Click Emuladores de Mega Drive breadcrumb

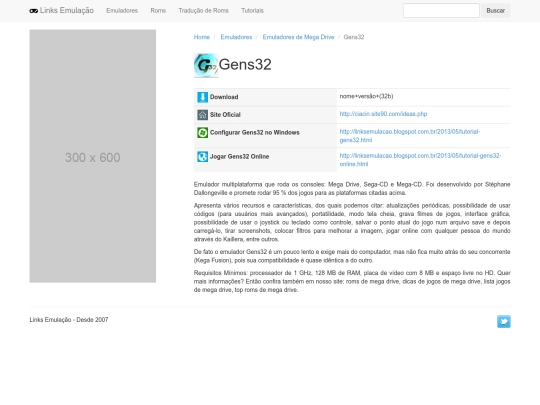[298, 37]
